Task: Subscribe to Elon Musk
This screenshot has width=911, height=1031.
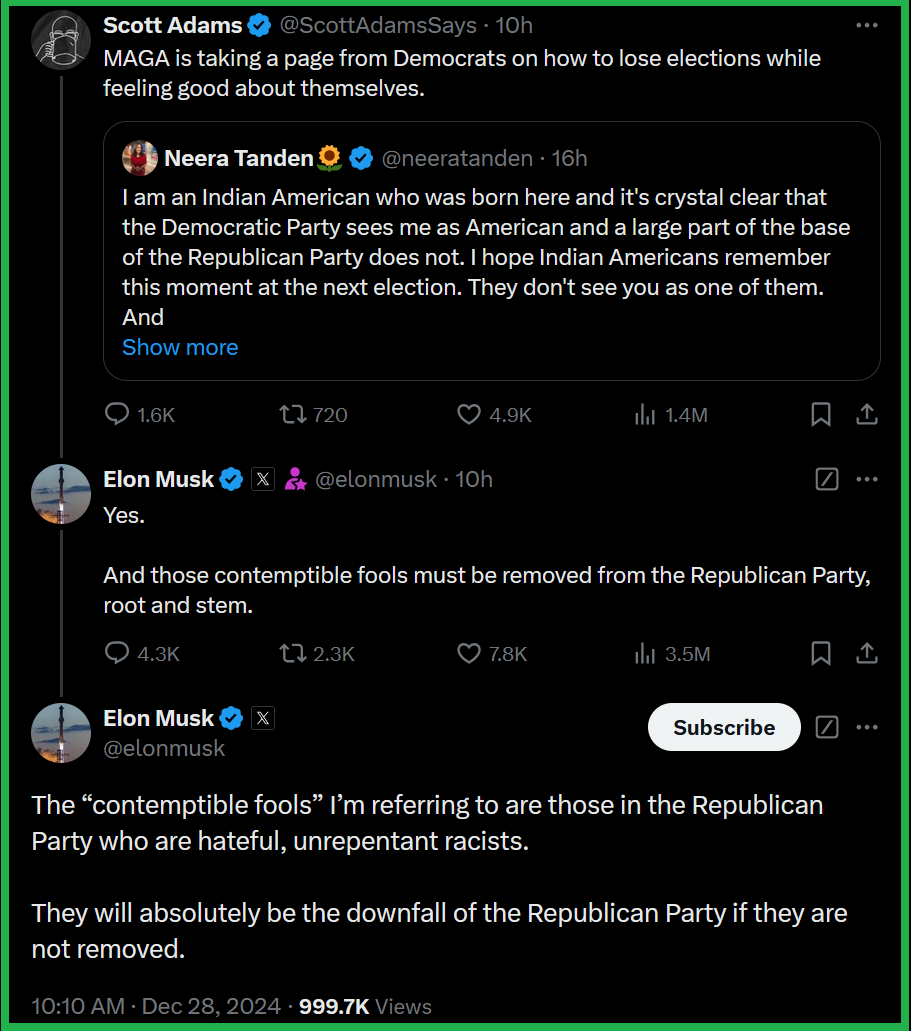Action: tap(724, 727)
